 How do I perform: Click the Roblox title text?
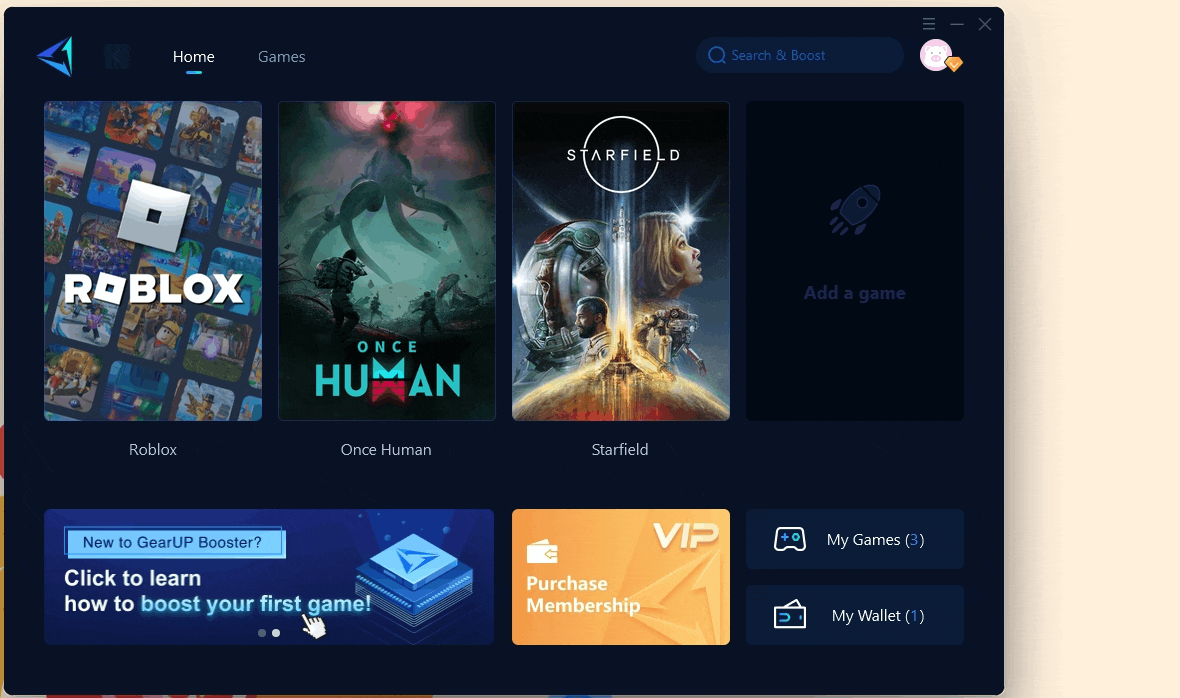click(153, 450)
